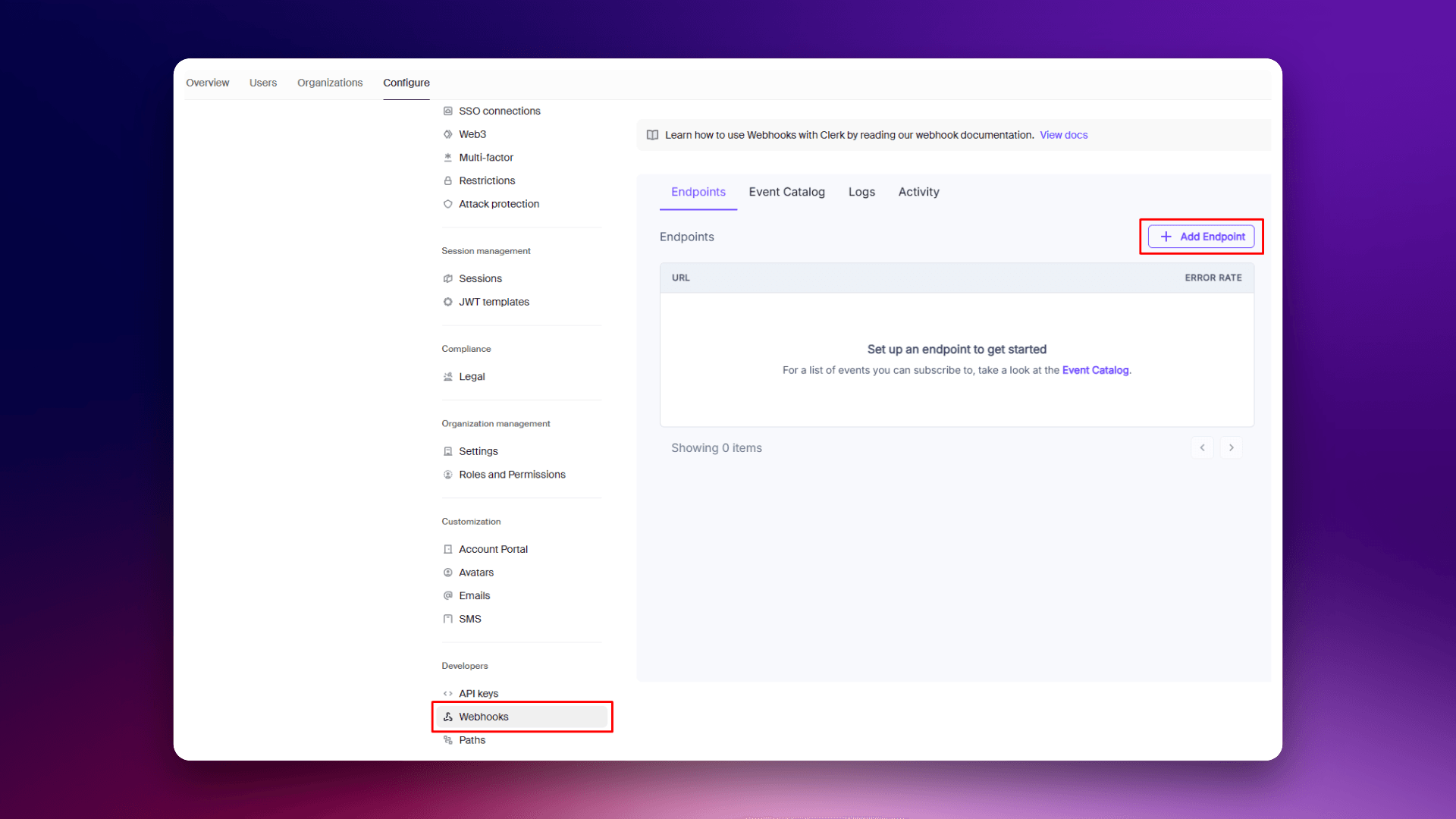Select Roles and Permissions in sidebar

click(512, 475)
